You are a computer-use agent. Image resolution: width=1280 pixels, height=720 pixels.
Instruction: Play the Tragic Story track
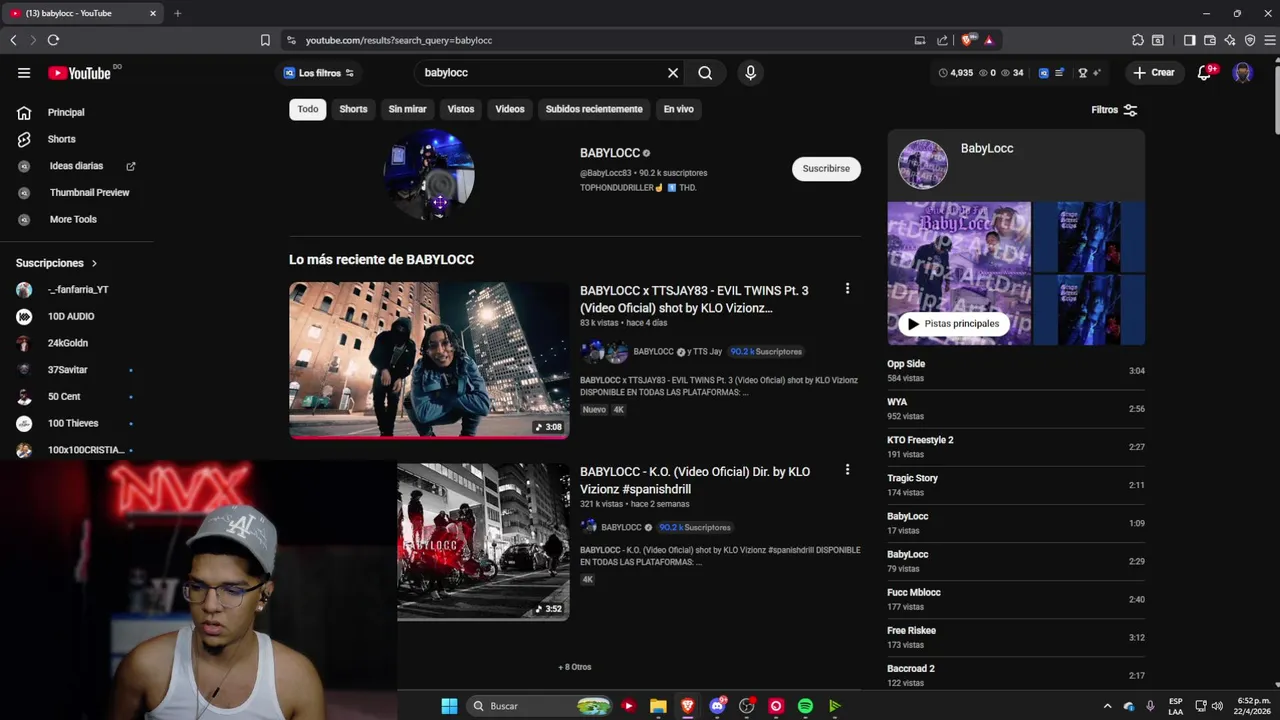point(1016,485)
